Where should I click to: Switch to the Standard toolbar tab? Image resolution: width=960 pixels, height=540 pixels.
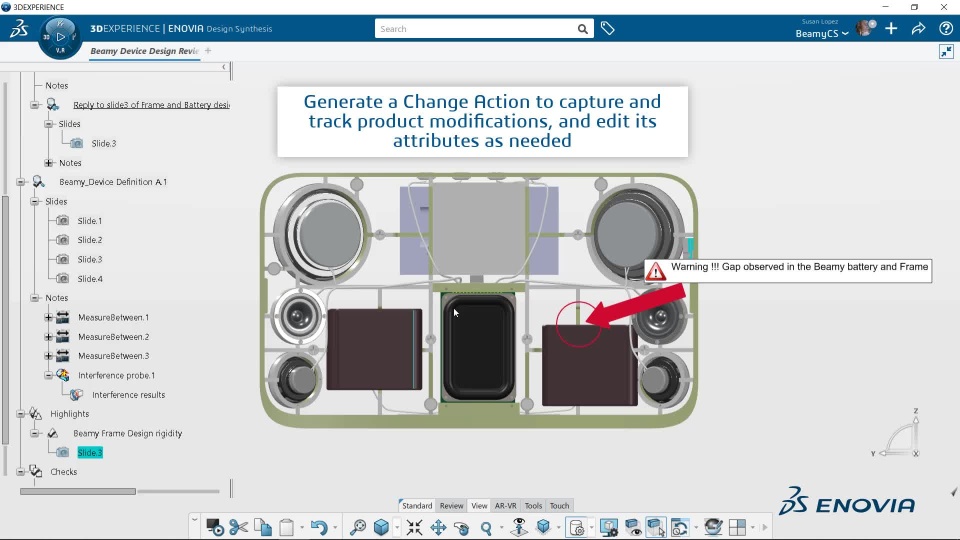pos(417,506)
